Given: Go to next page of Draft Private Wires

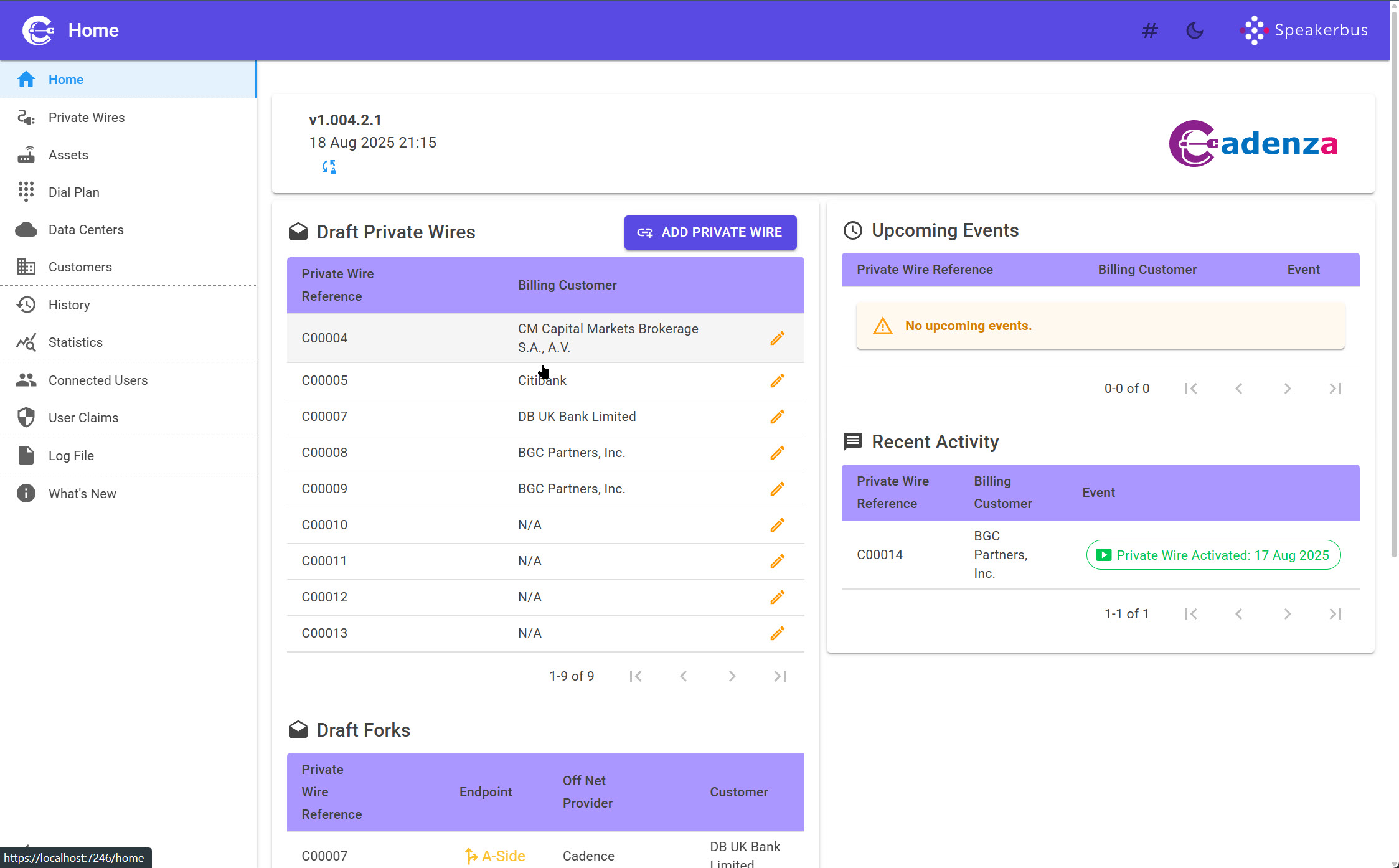Looking at the screenshot, I should pos(732,676).
